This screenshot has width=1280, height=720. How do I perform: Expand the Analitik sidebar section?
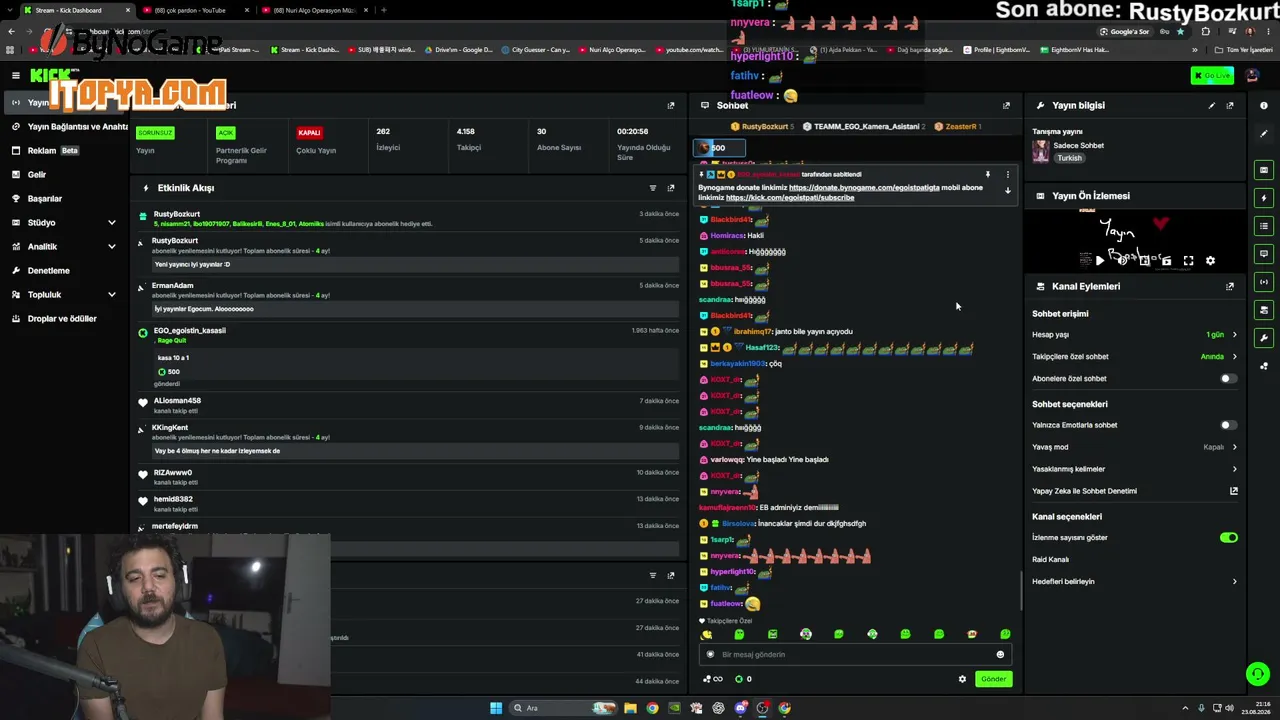pyautogui.click(x=112, y=247)
